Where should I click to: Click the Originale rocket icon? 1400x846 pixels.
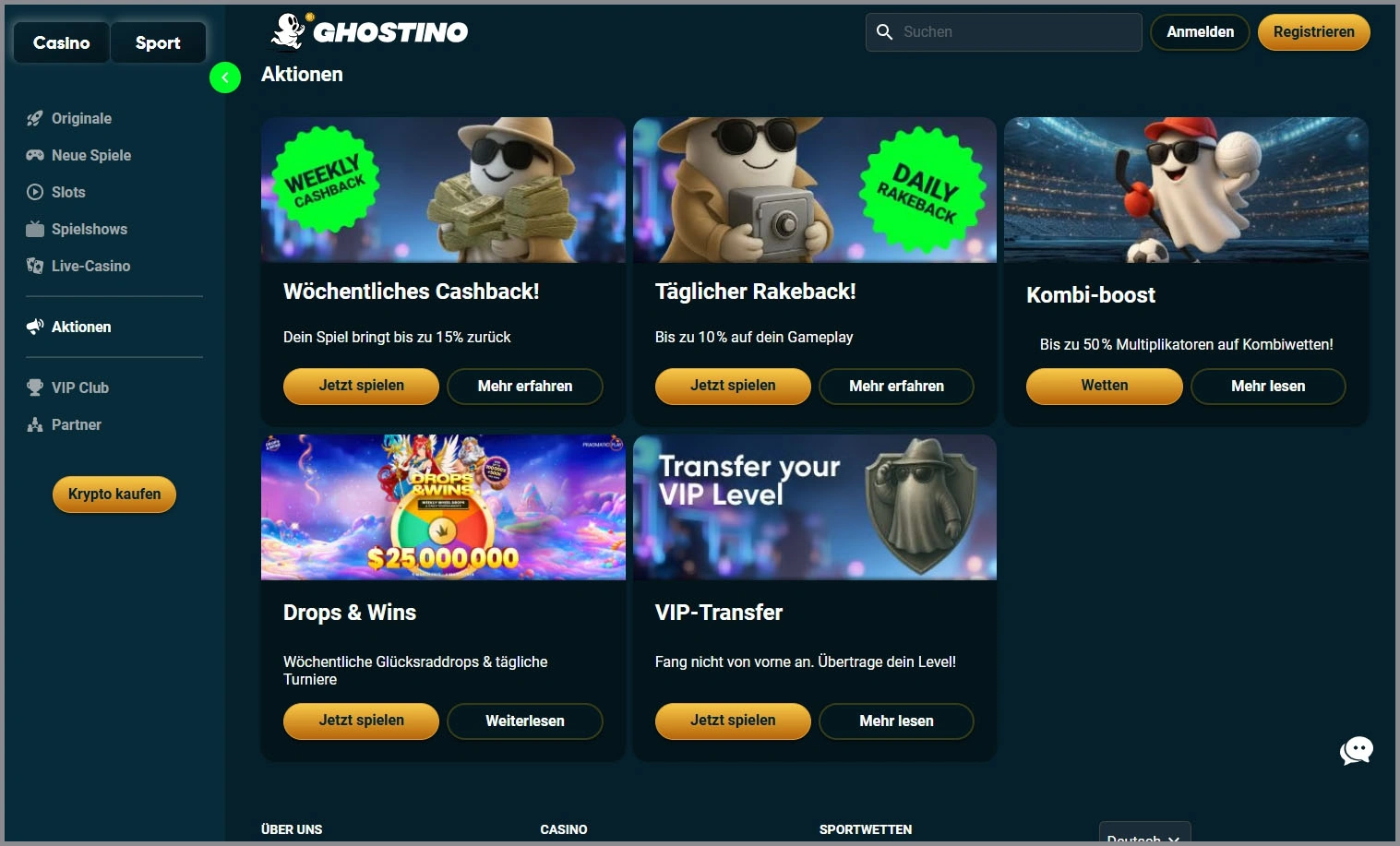click(x=35, y=118)
